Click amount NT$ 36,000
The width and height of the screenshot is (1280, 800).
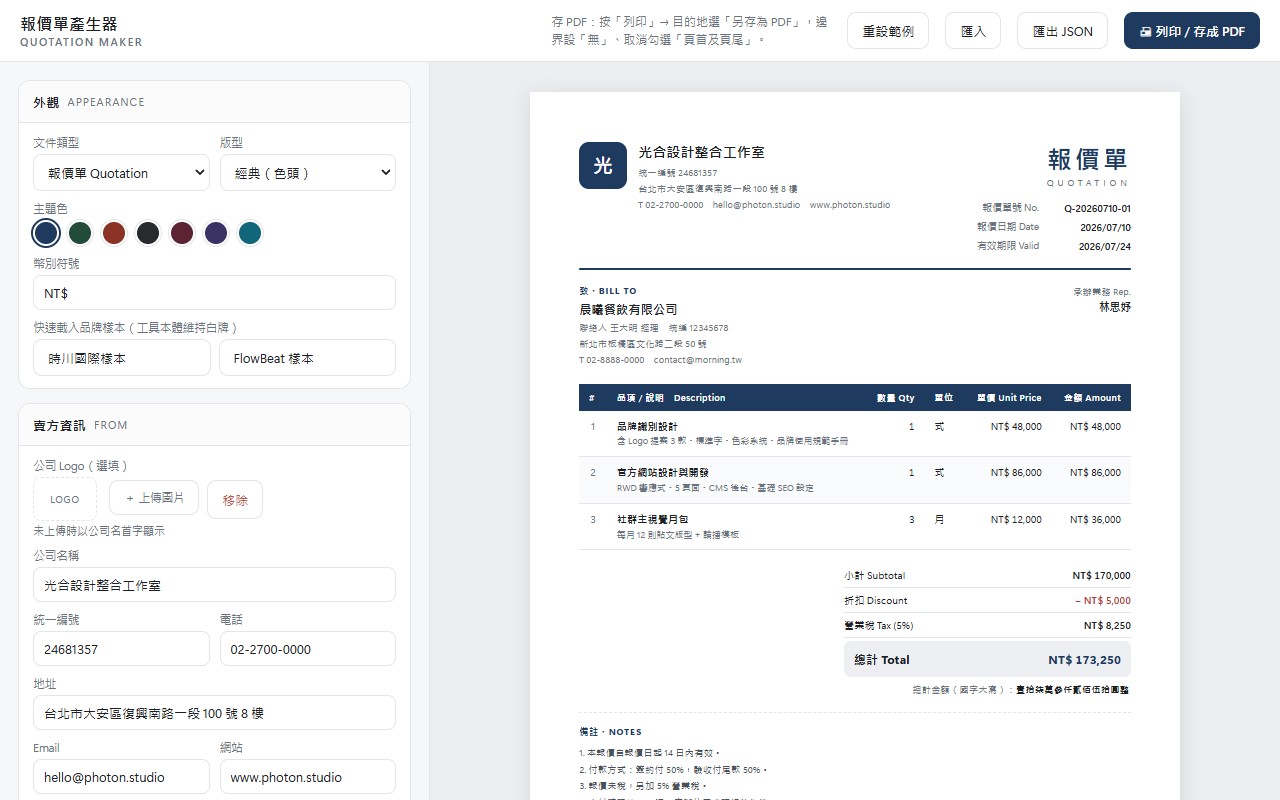[x=1095, y=520]
